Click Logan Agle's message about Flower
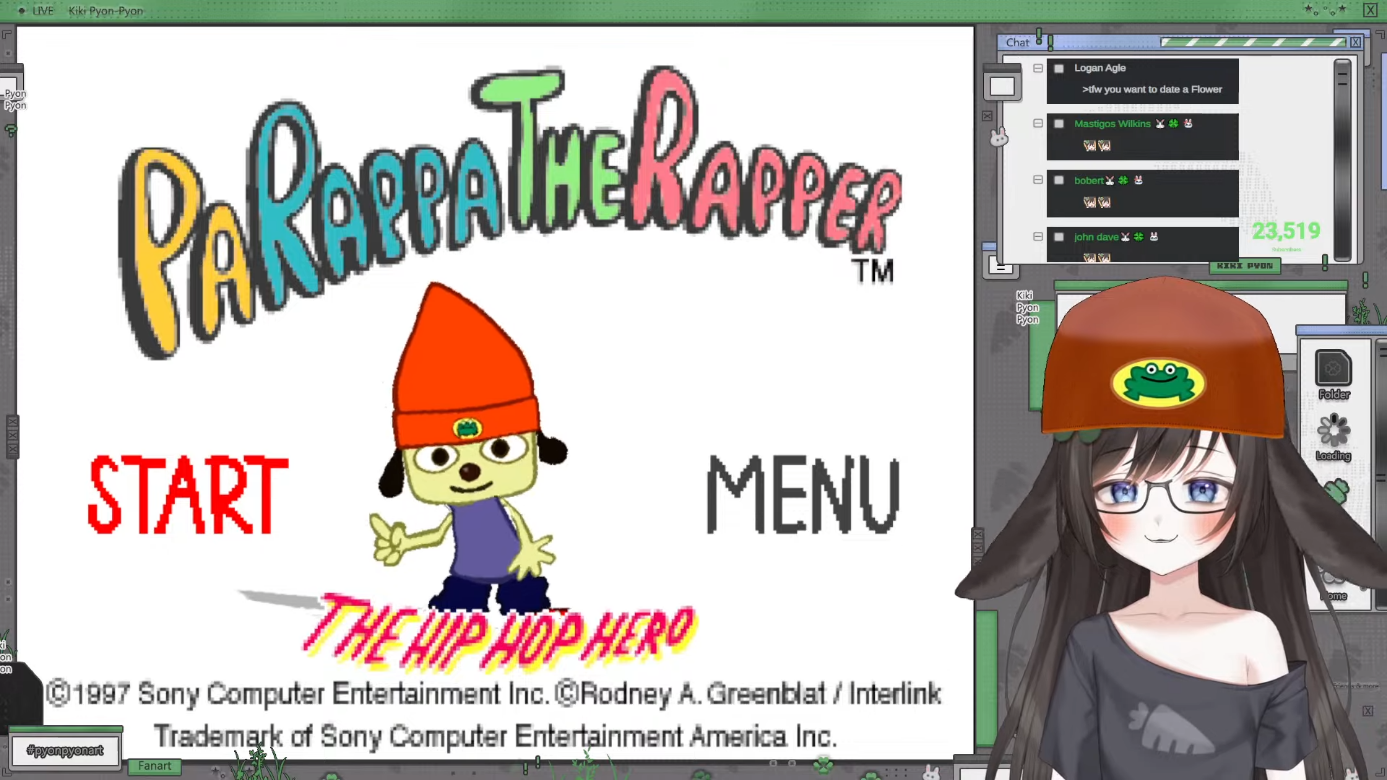This screenshot has height=780, width=1387. point(1152,89)
